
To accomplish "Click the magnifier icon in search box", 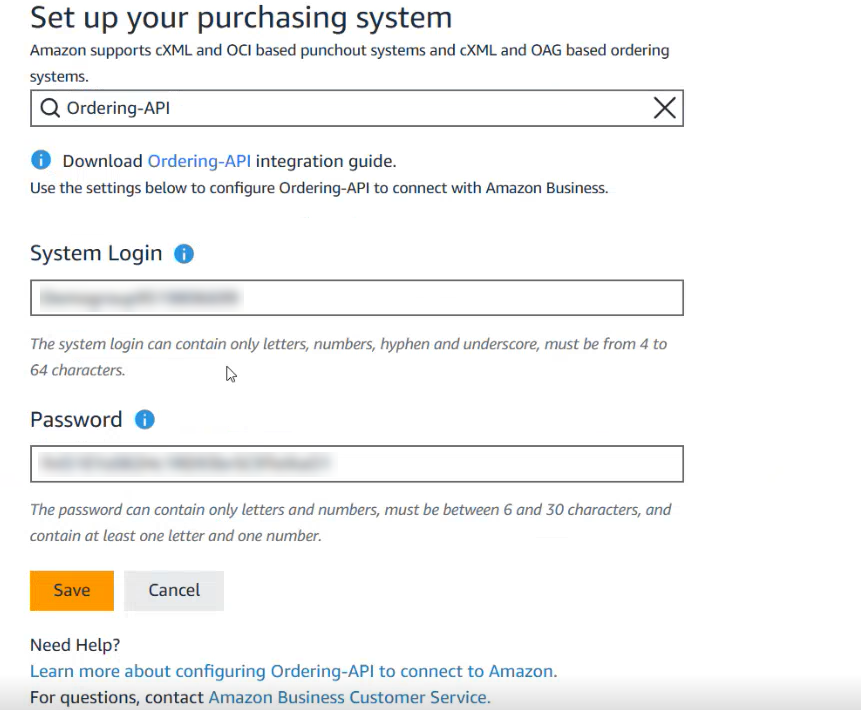I will coord(50,108).
